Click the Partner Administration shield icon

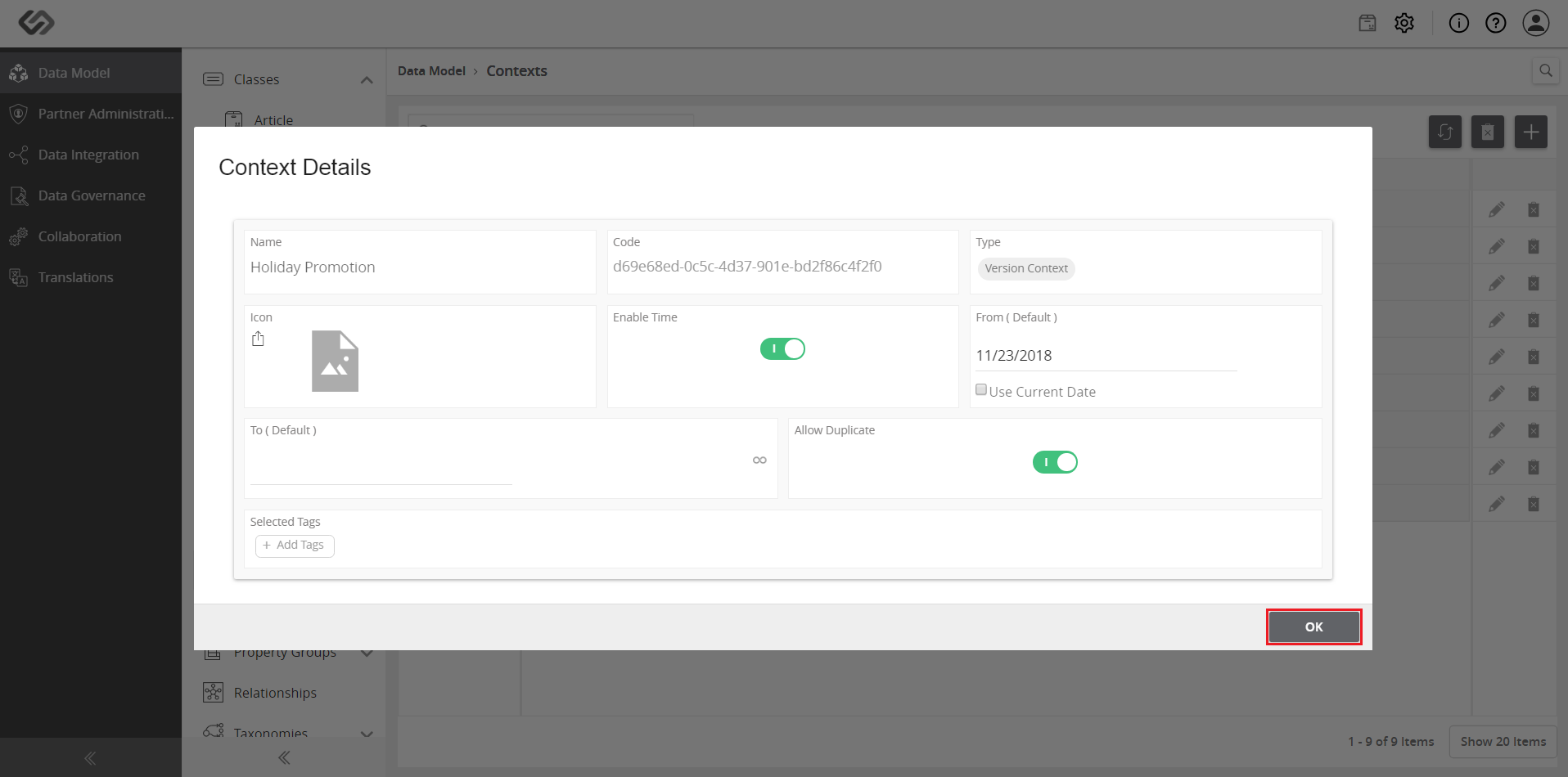pos(19,114)
